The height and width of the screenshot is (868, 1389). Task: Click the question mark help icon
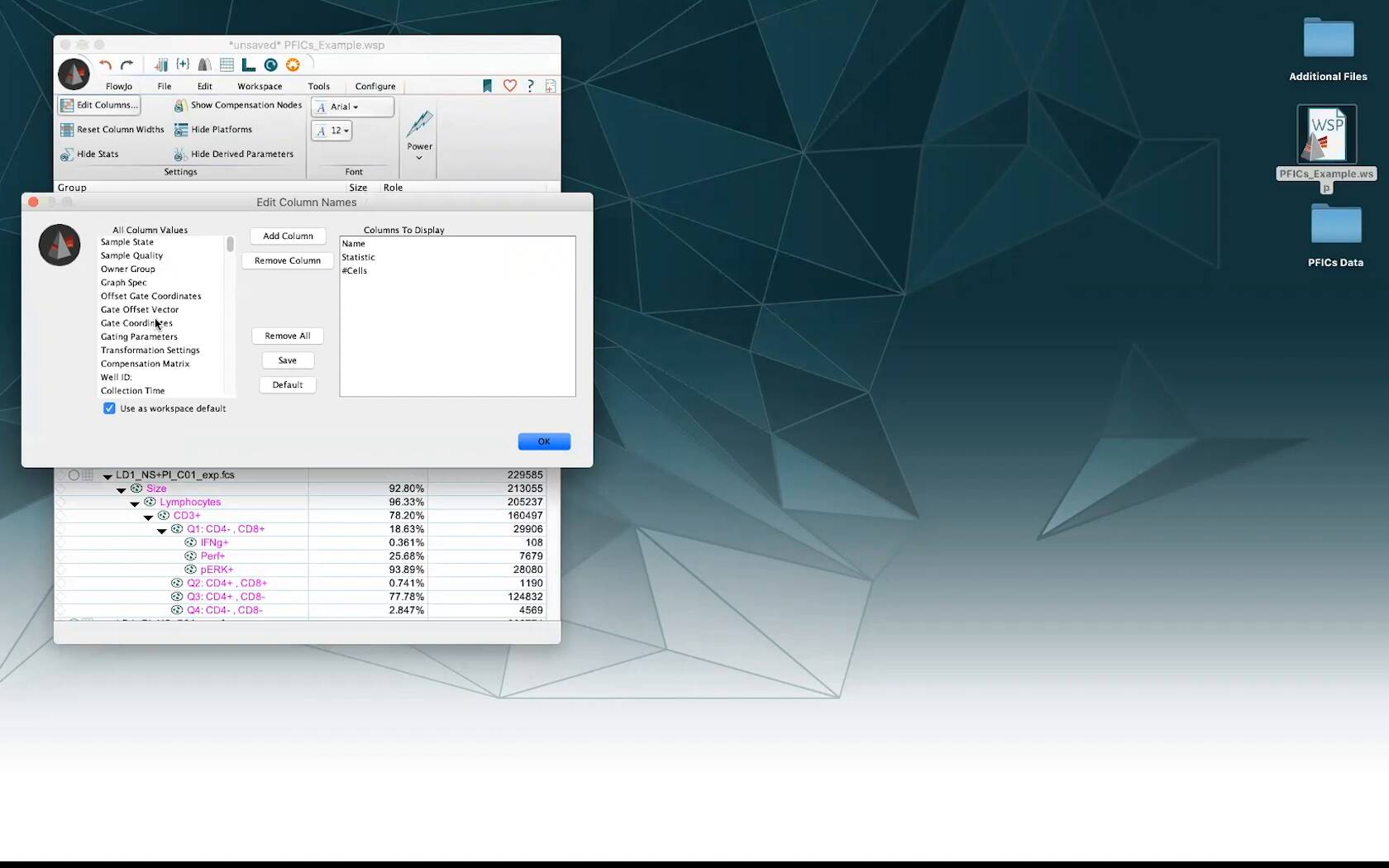point(531,86)
